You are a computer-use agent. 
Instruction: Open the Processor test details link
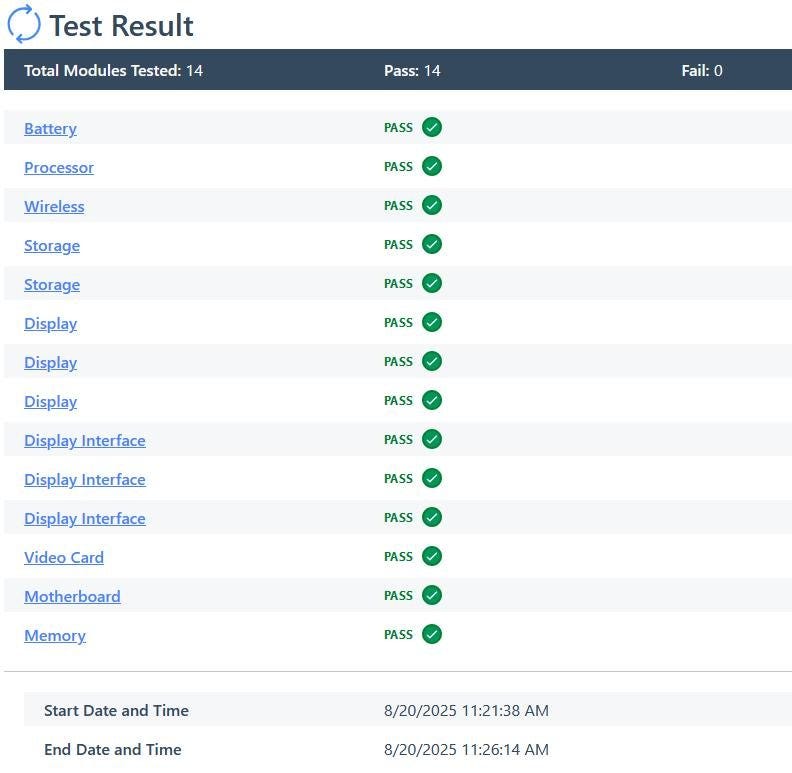coord(59,168)
